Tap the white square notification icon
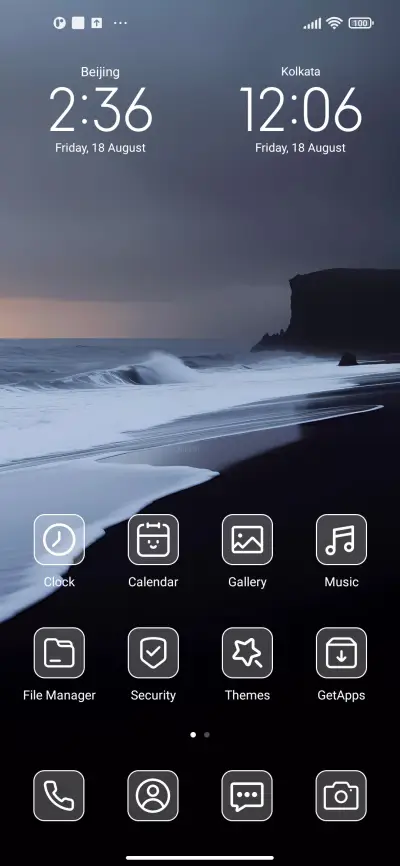This screenshot has height=866, width=400. [x=78, y=23]
